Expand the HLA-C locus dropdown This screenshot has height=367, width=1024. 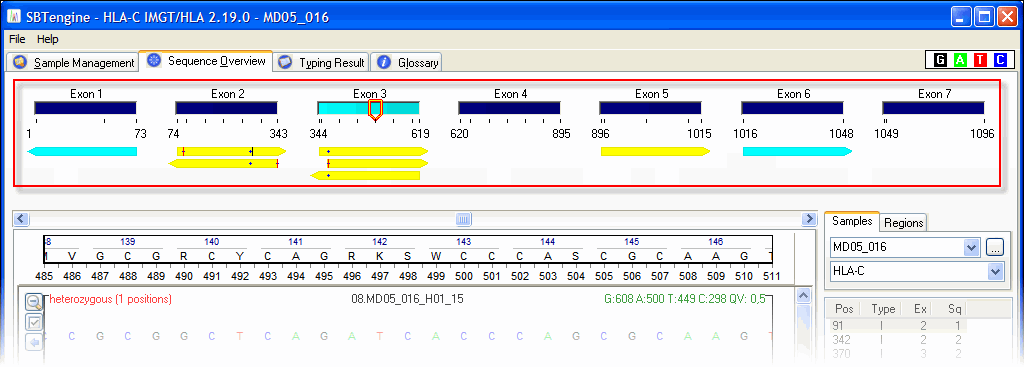pyautogui.click(x=996, y=271)
